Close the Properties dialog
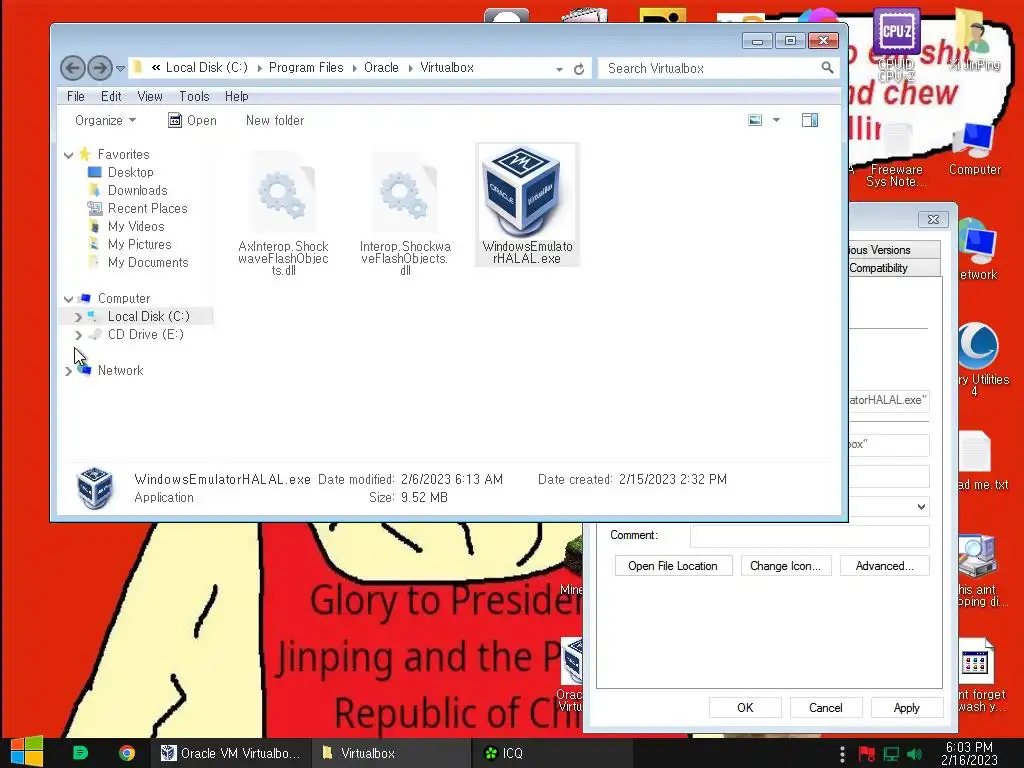This screenshot has width=1024, height=768. (933, 219)
